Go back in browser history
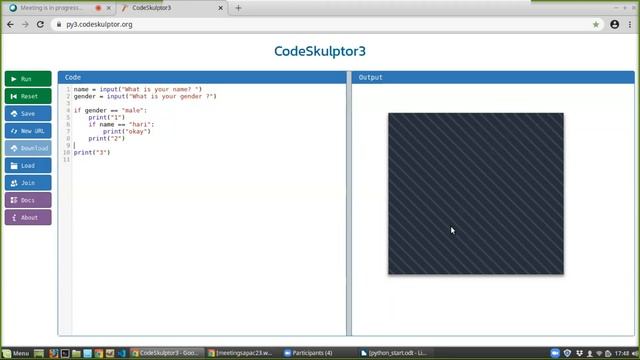 pos(10,24)
